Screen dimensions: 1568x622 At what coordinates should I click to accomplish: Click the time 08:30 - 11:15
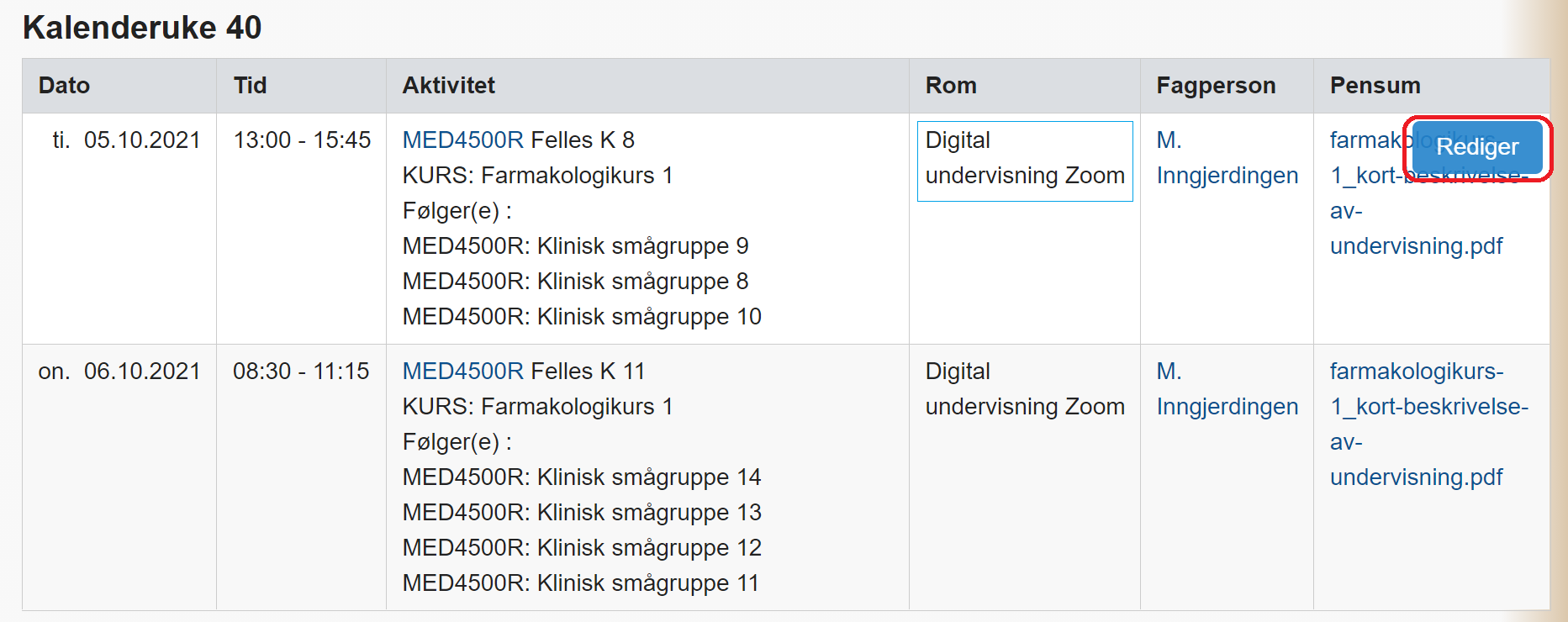coord(301,371)
